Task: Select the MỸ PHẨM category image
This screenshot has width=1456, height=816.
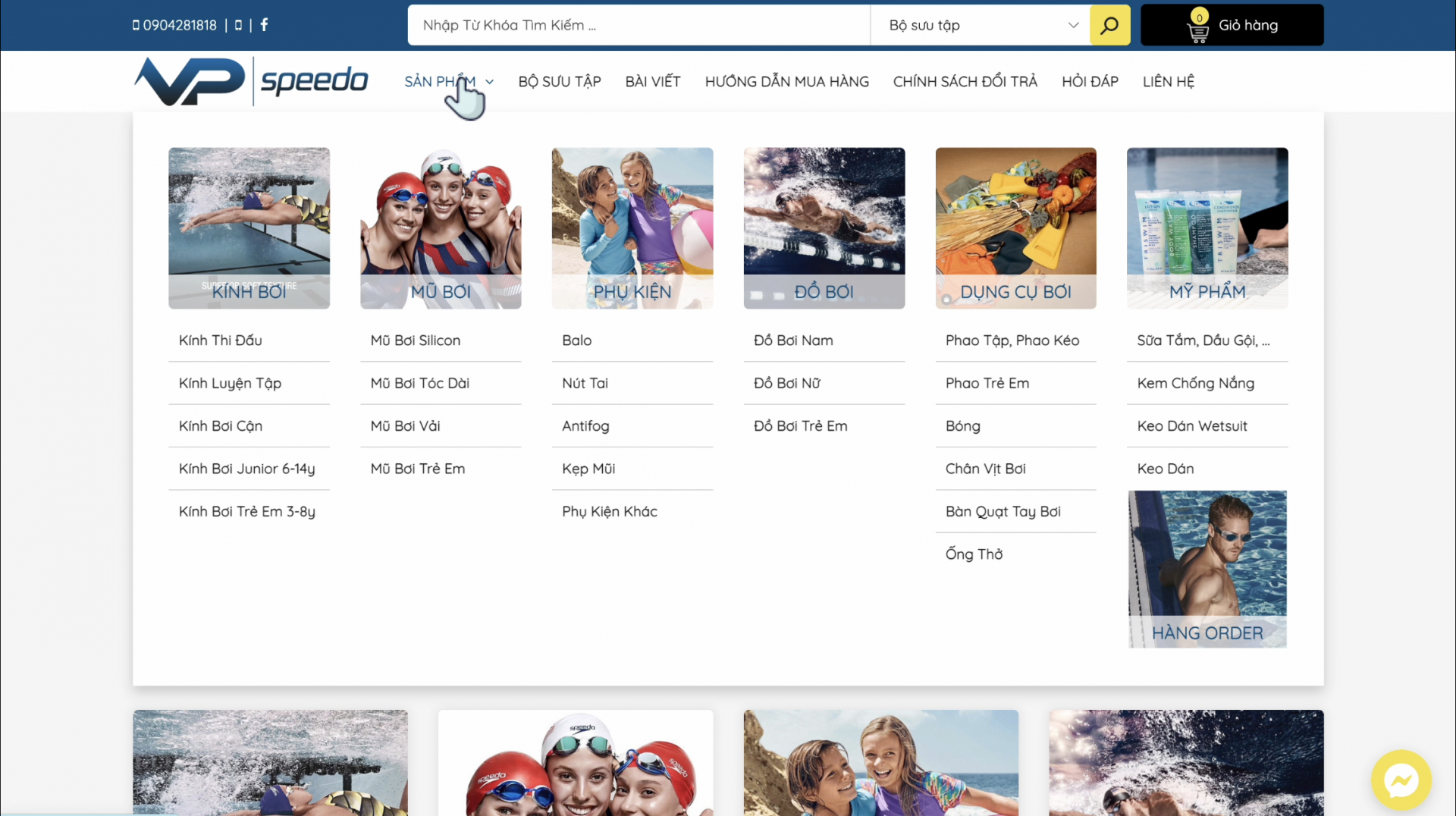Action: pyautogui.click(x=1207, y=228)
